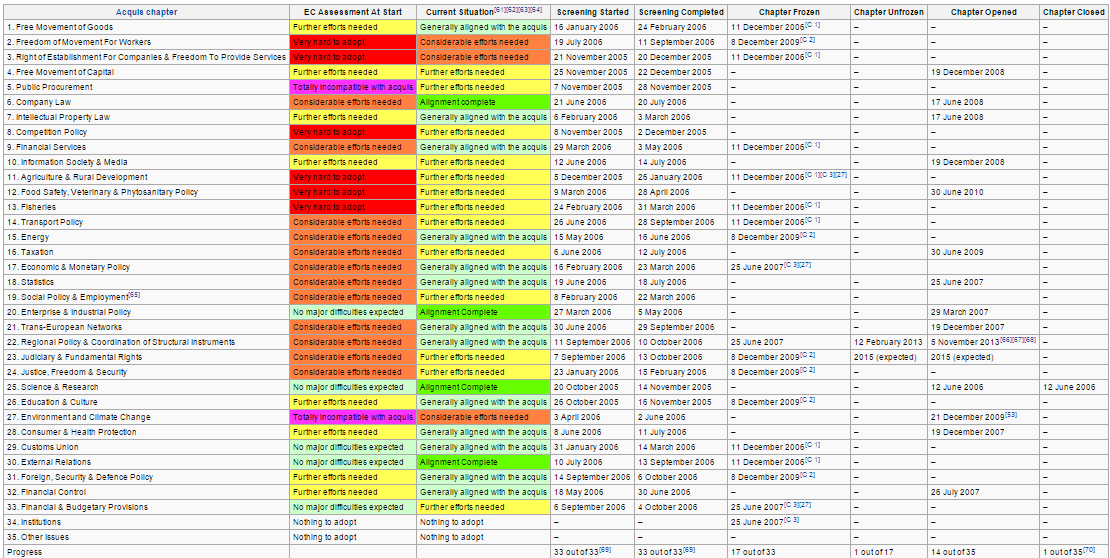Click the '24 February 2006' screening completed date
Screen dimensions: 1110x558
[681, 27]
